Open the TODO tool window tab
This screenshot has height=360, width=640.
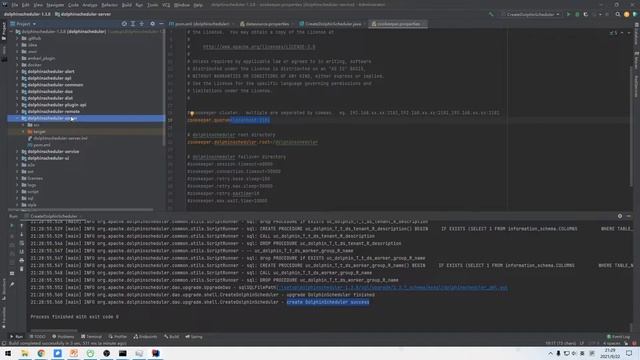[37, 337]
